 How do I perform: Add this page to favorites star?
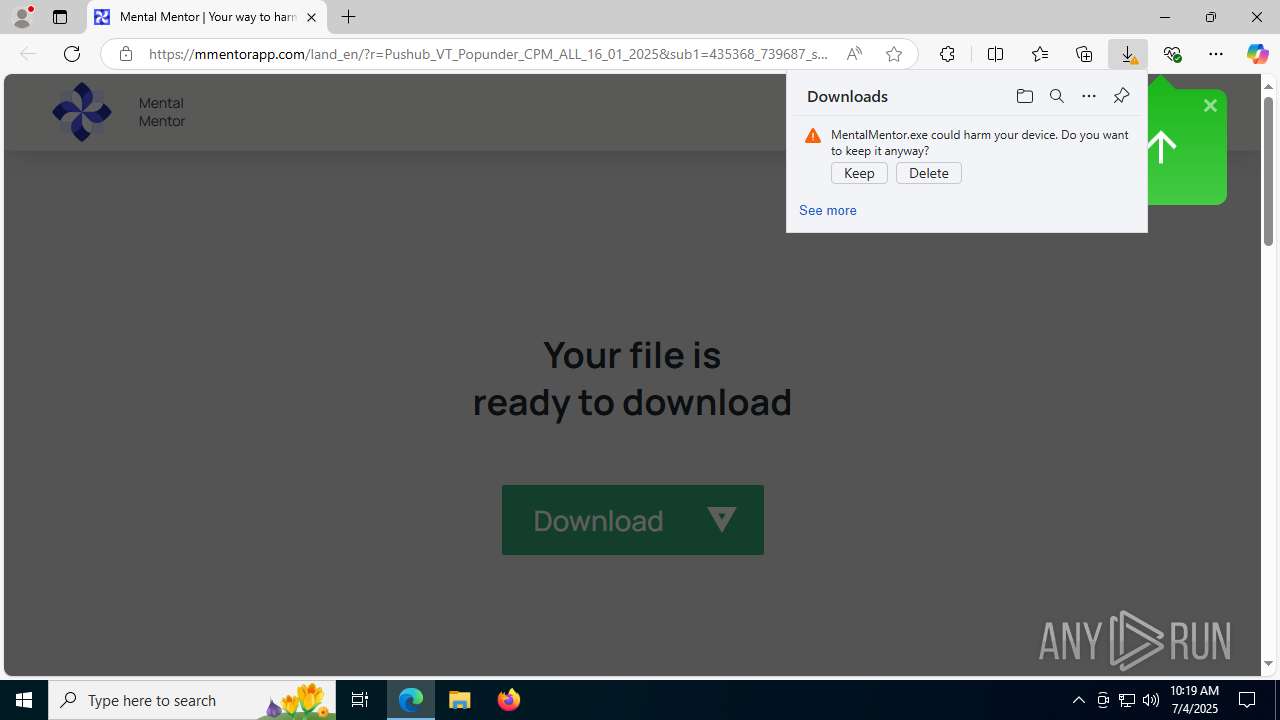893,54
